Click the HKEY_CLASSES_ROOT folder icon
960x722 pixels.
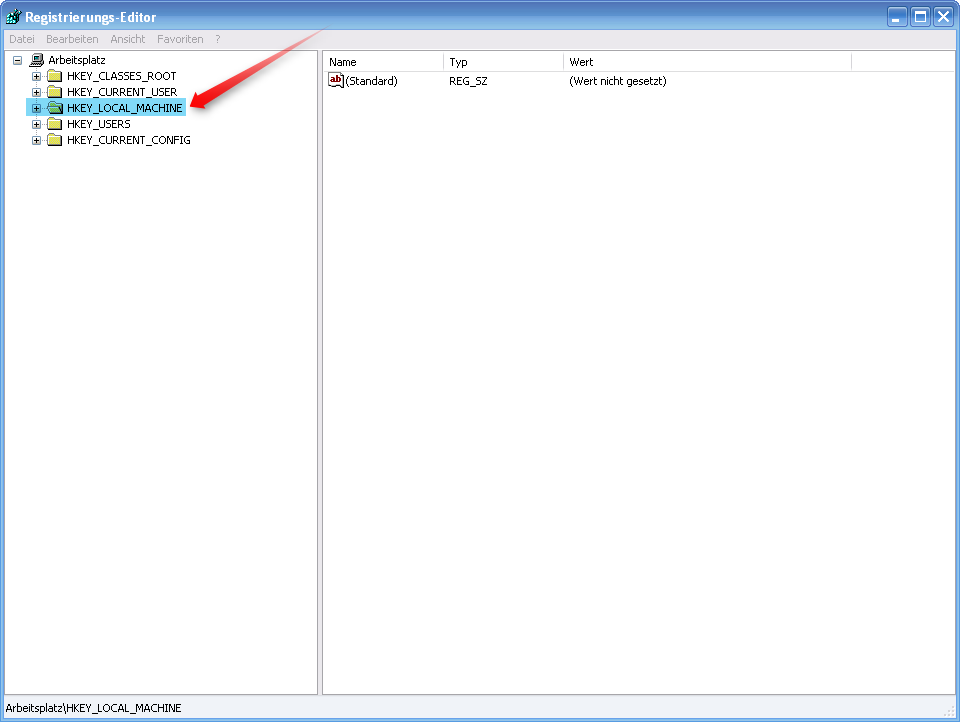55,75
